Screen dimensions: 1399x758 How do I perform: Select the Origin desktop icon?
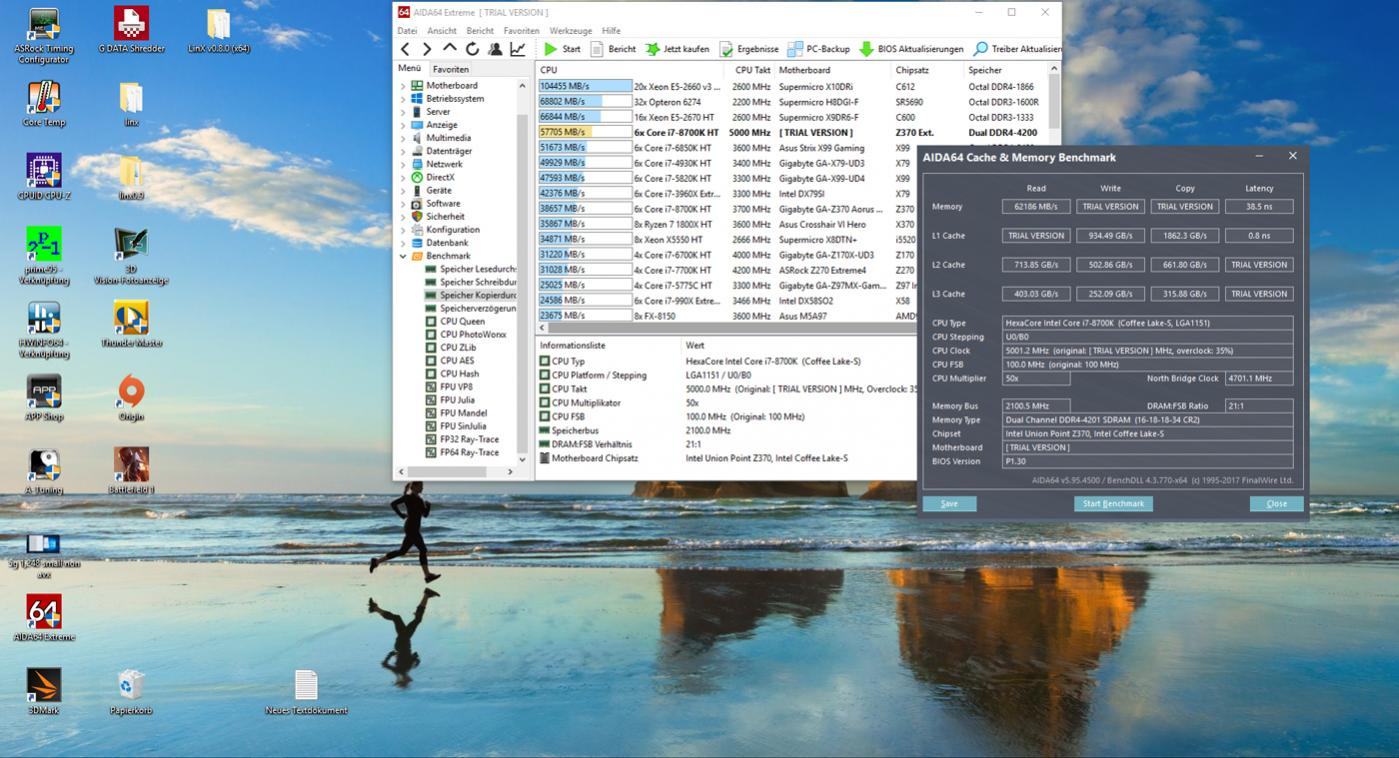coord(131,398)
